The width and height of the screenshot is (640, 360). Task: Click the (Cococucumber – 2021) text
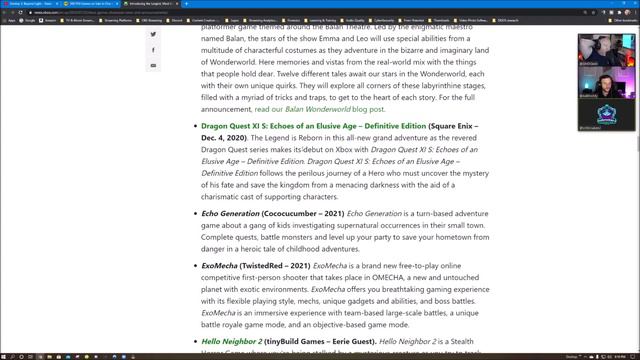pyautogui.click(x=303, y=213)
